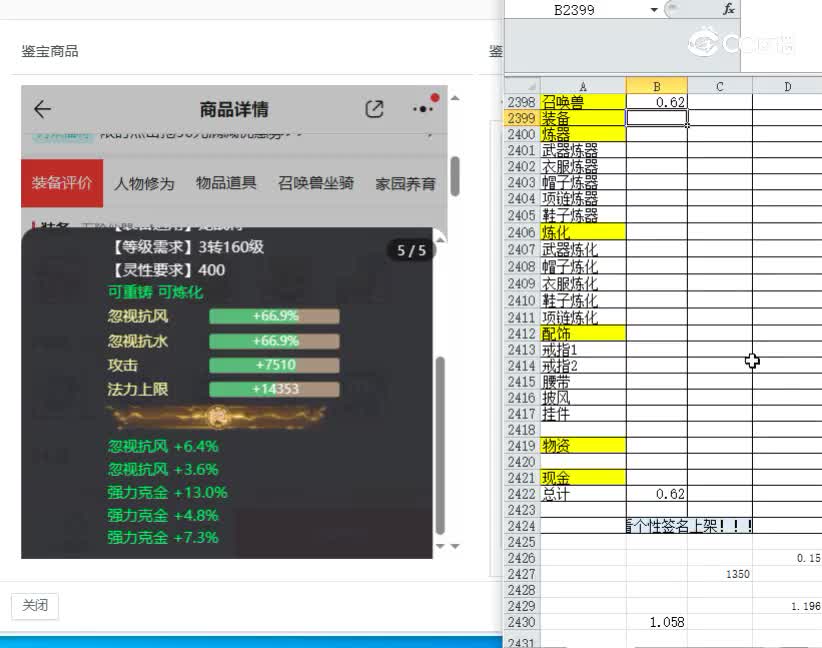Select the 腰带 cell
The height and width of the screenshot is (648, 822).
[583, 382]
